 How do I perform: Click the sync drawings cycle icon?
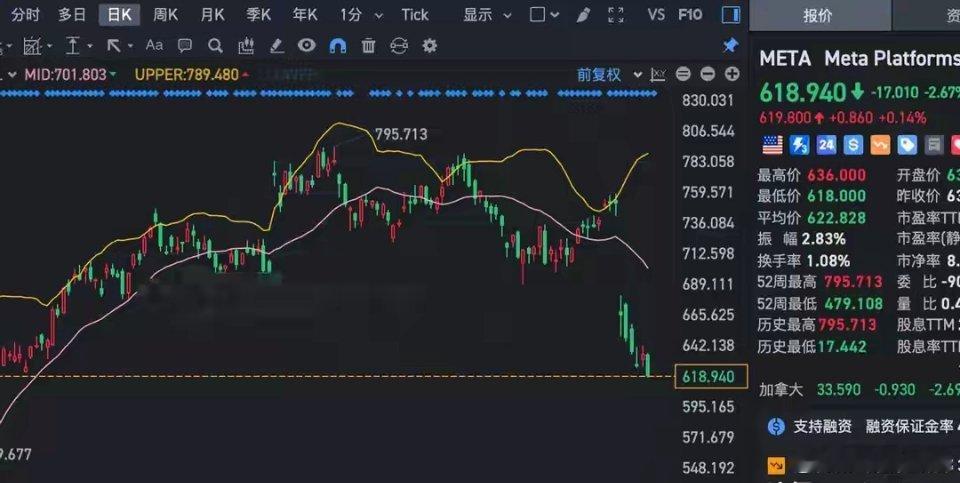pos(399,45)
